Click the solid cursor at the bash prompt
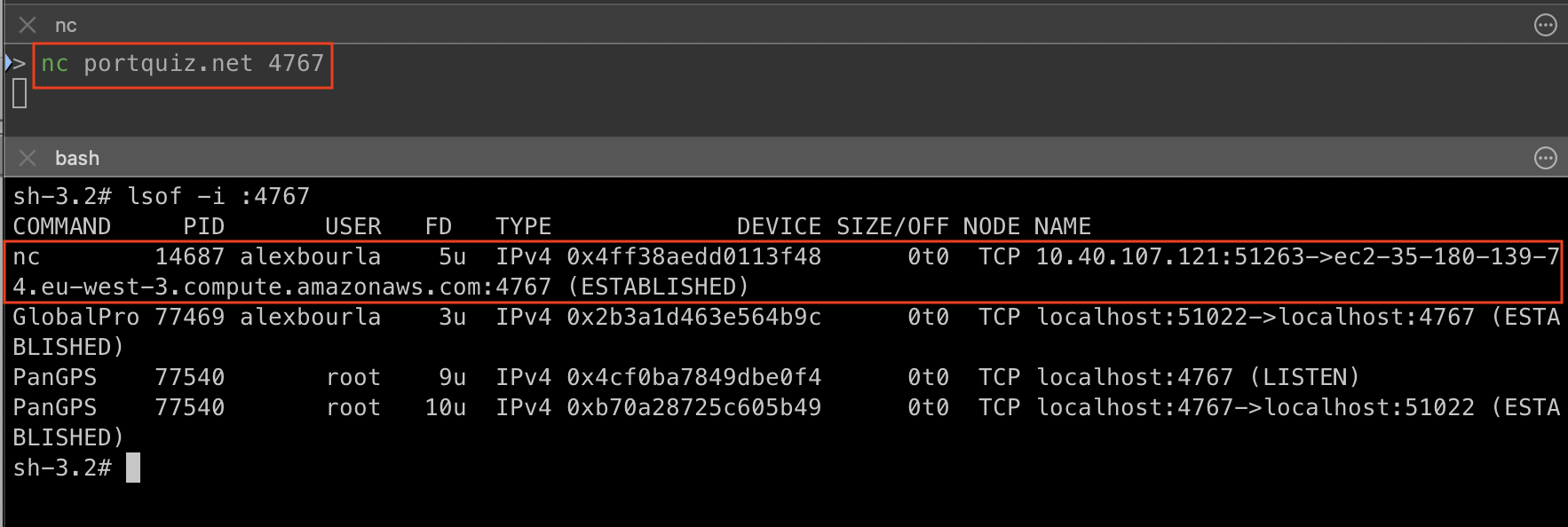Screen dimensions: 1568x527 click(x=133, y=468)
